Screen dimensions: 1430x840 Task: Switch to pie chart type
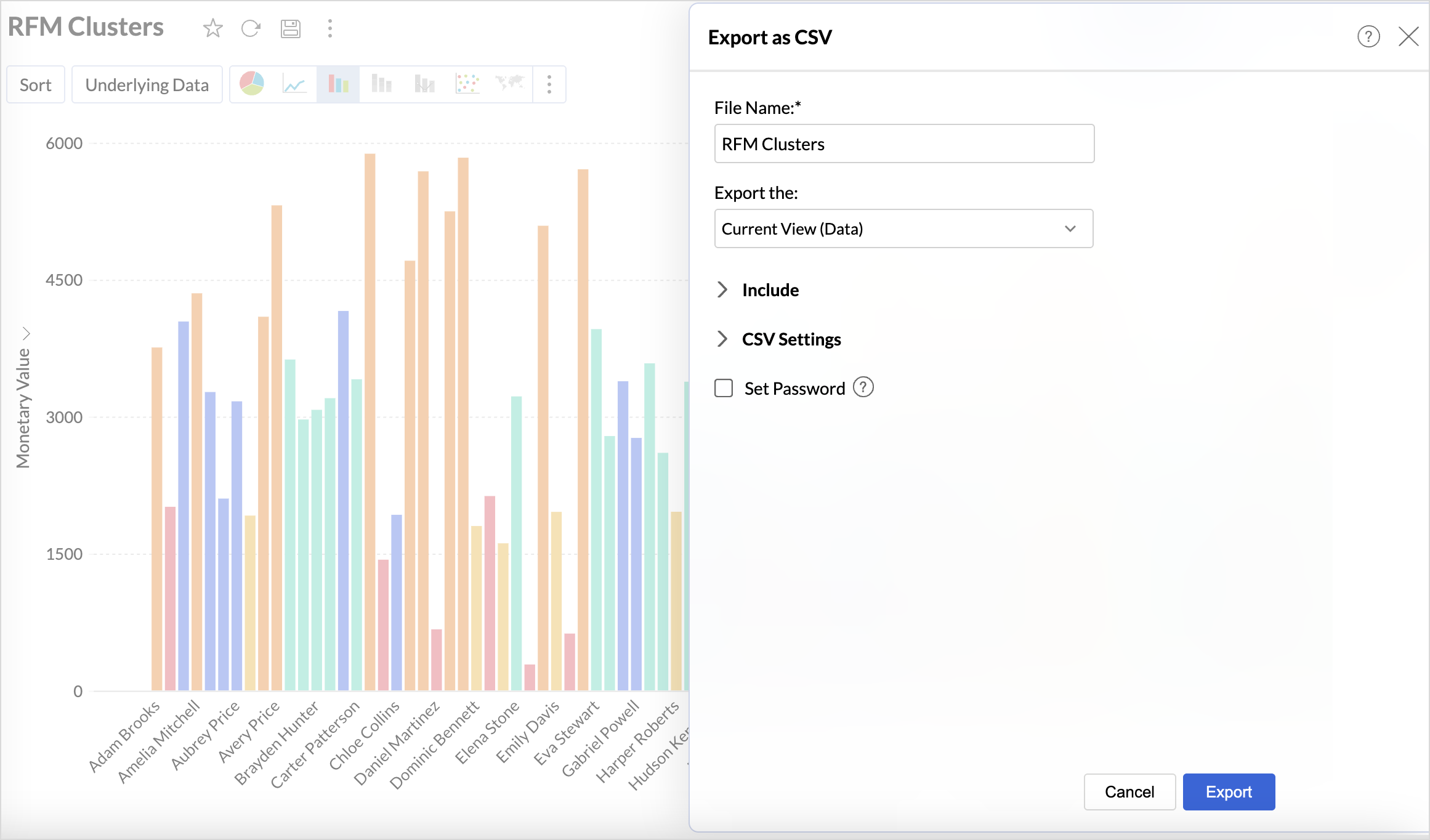point(252,84)
